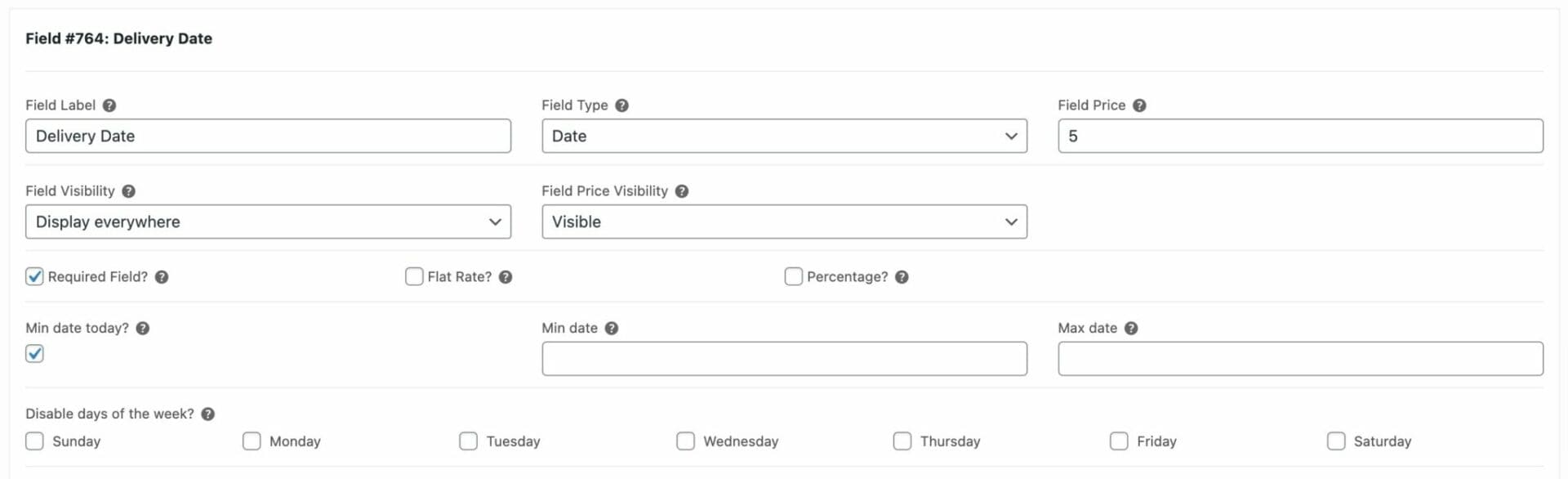
Task: Tick the Percentage checkbox
Action: (793, 276)
